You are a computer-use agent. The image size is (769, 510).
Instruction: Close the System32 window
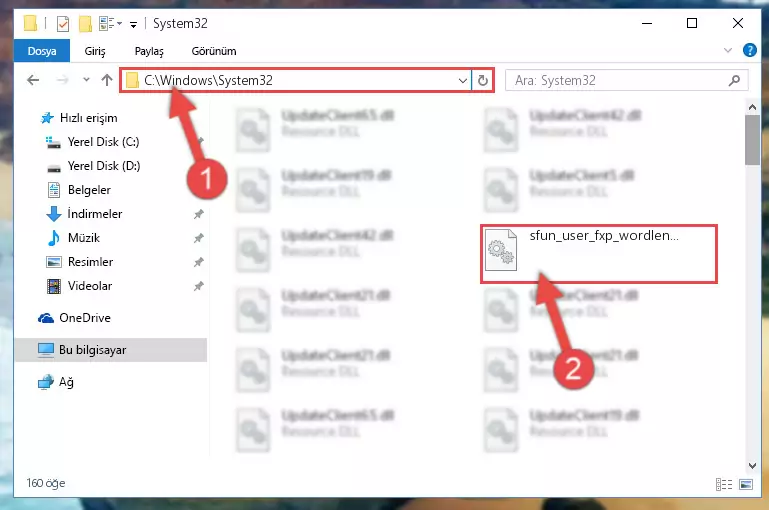pyautogui.click(x=738, y=23)
